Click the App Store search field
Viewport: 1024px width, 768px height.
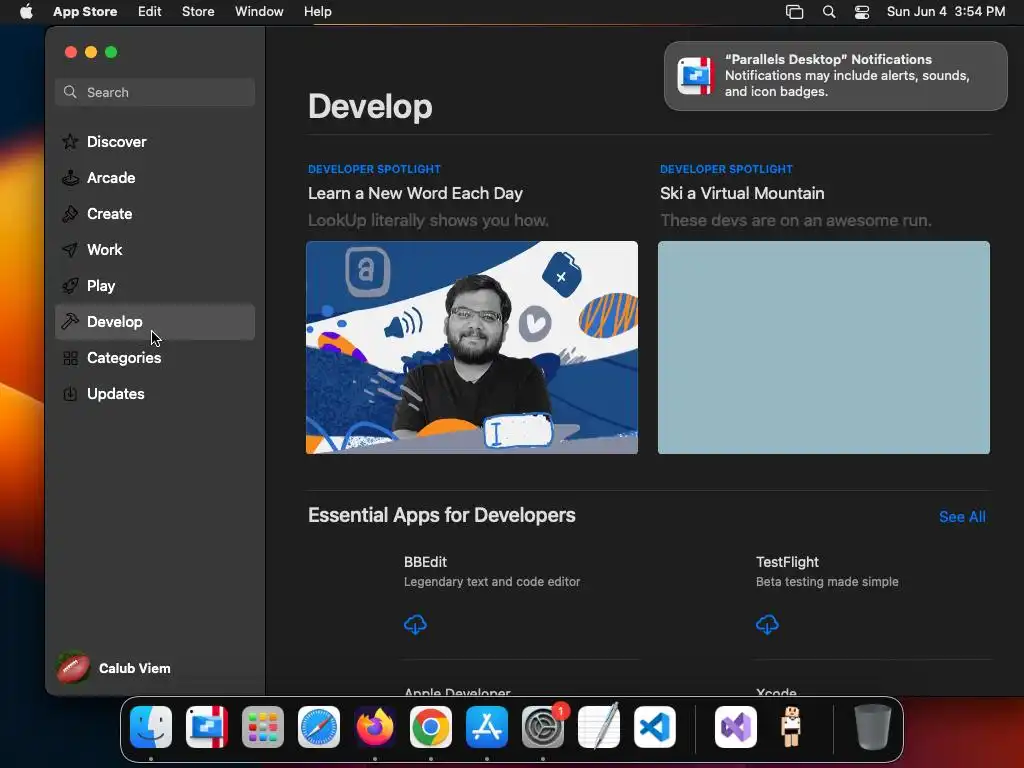point(155,92)
